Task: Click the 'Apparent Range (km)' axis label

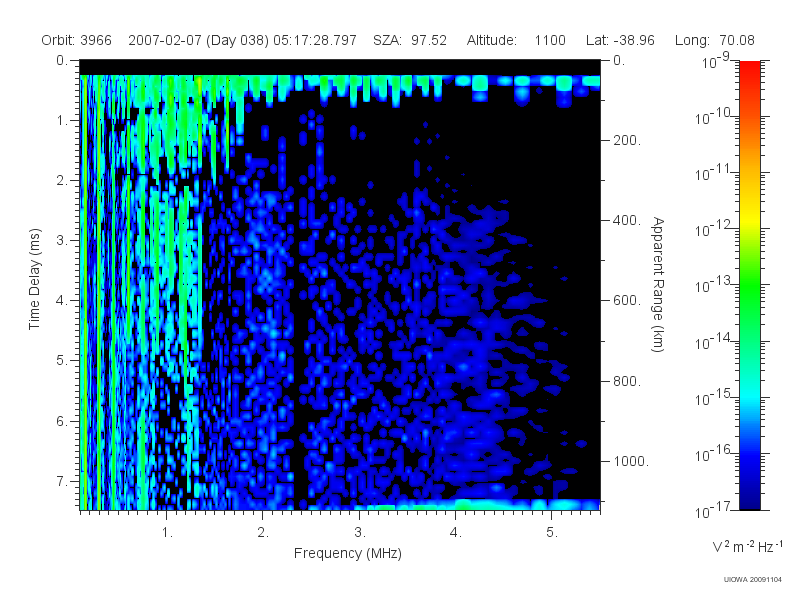Action: pos(658,284)
